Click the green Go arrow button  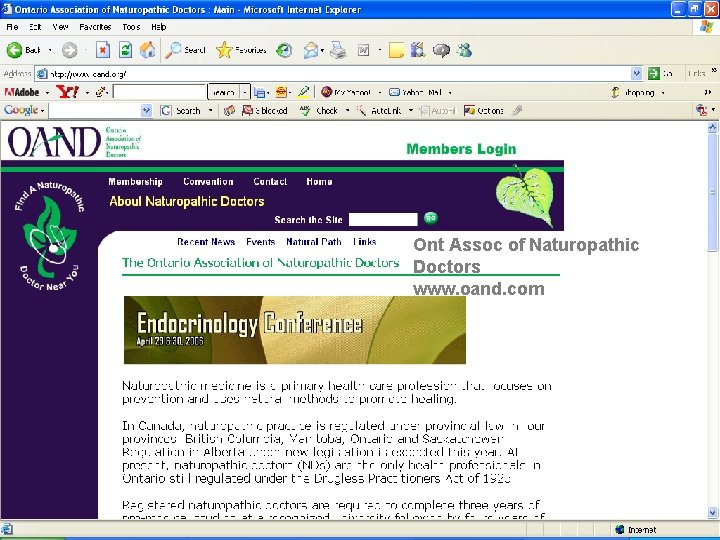(653, 73)
